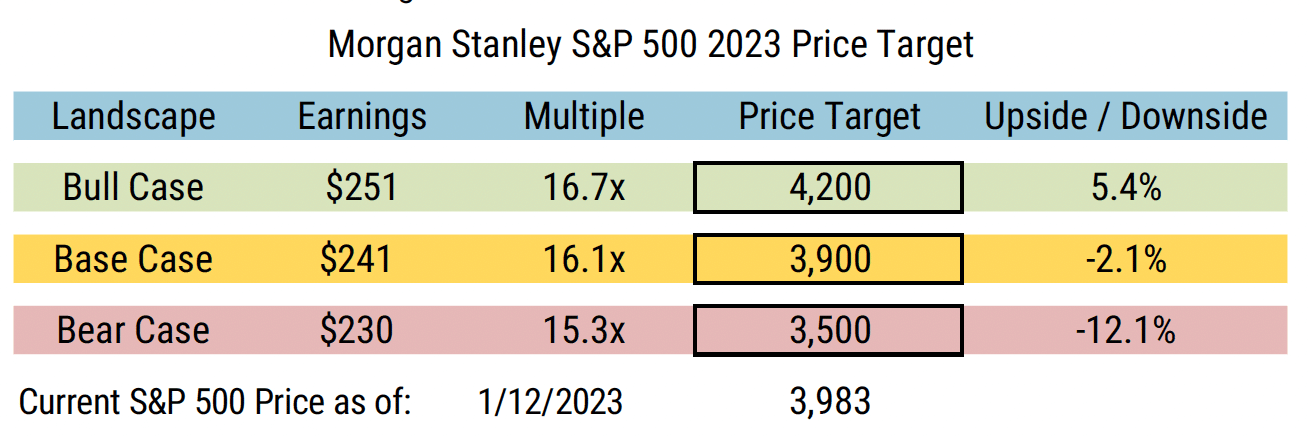
Task: Click the 16.7x multiple cell
Action: tap(584, 188)
